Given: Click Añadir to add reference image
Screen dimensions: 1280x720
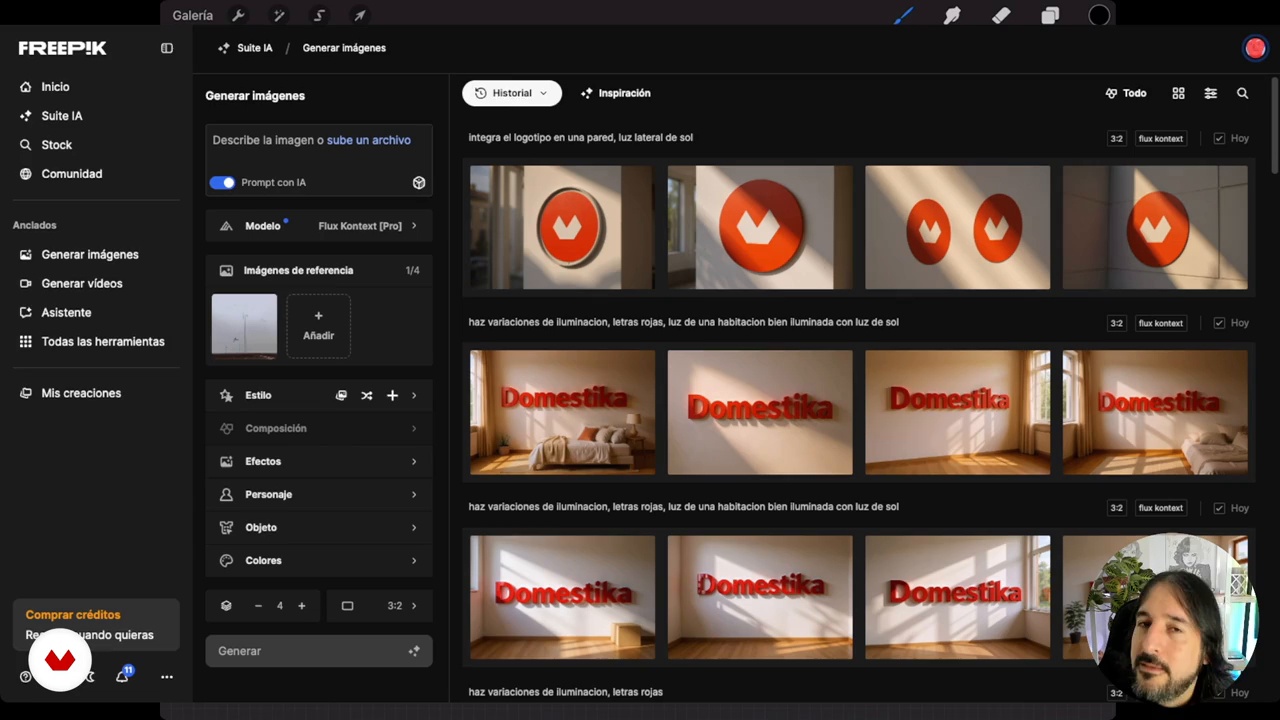Looking at the screenshot, I should (x=318, y=326).
